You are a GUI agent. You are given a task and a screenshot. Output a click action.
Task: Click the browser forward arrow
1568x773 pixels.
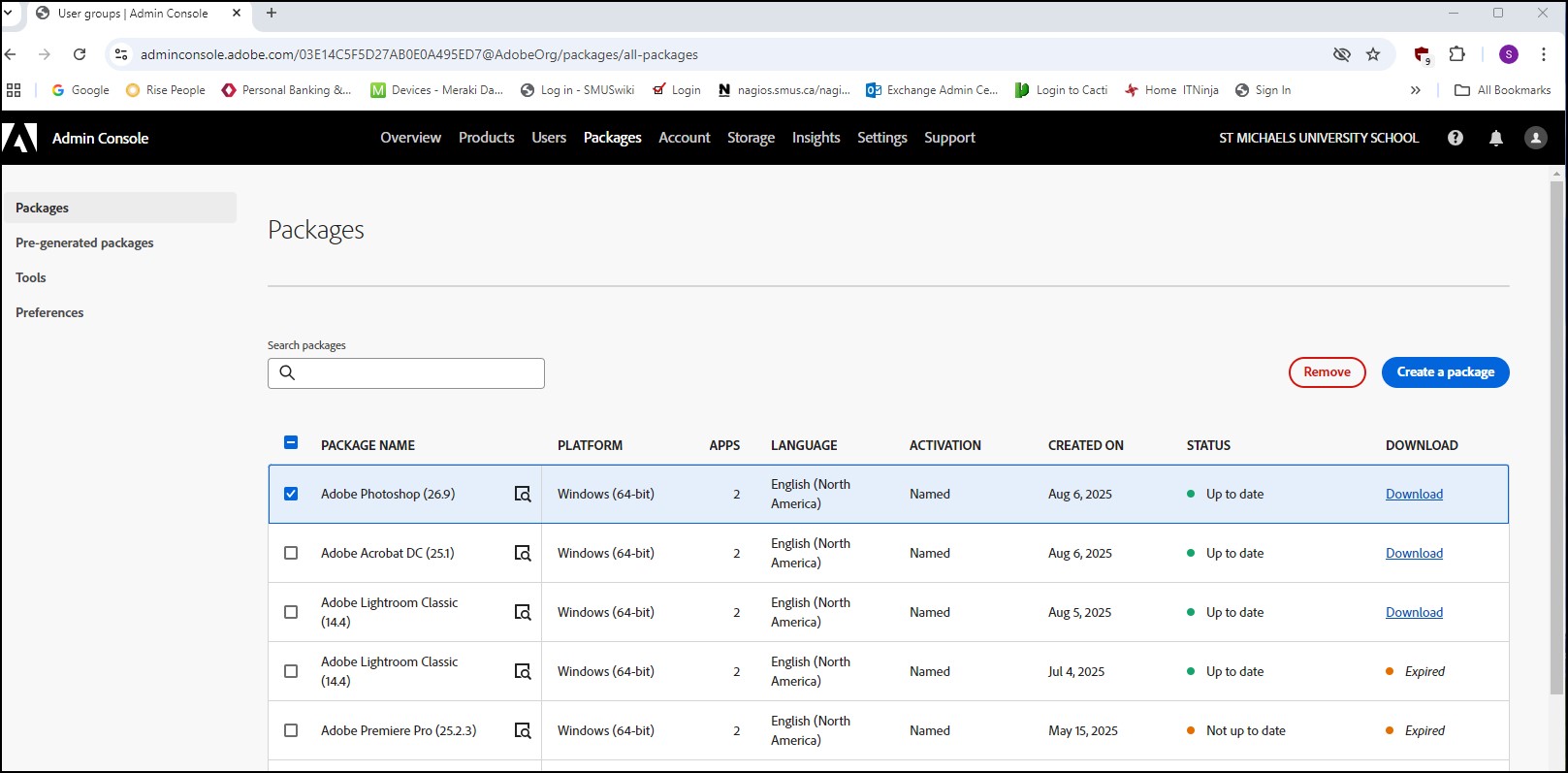coord(45,54)
